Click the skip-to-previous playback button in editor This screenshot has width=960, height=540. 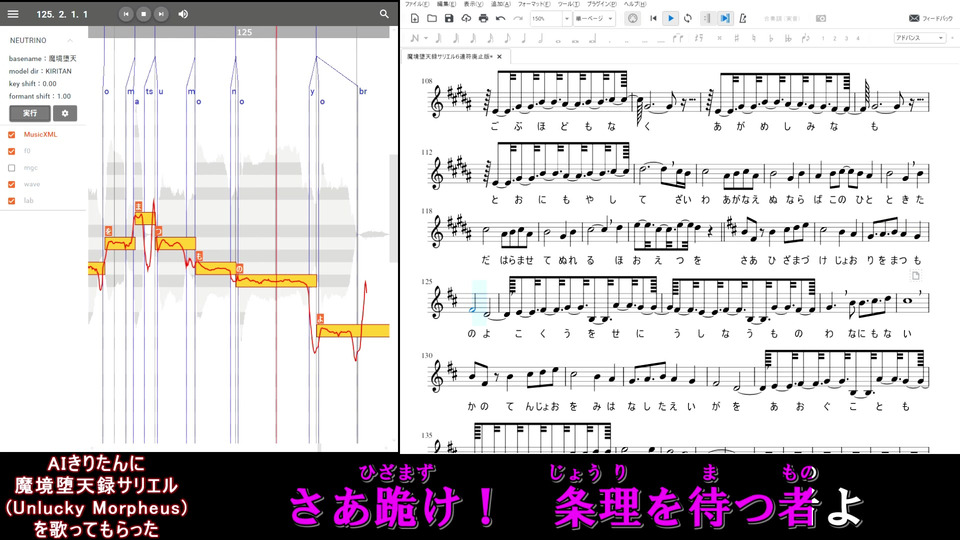pos(126,13)
